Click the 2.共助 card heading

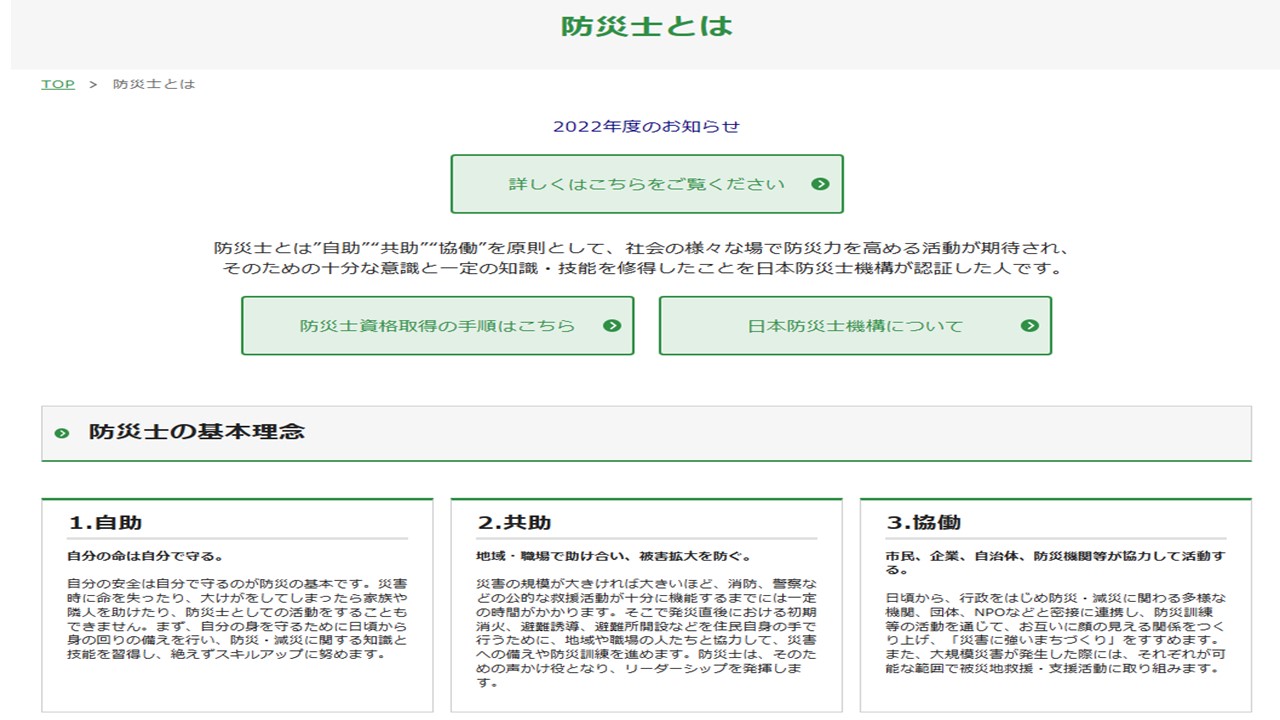coord(514,522)
